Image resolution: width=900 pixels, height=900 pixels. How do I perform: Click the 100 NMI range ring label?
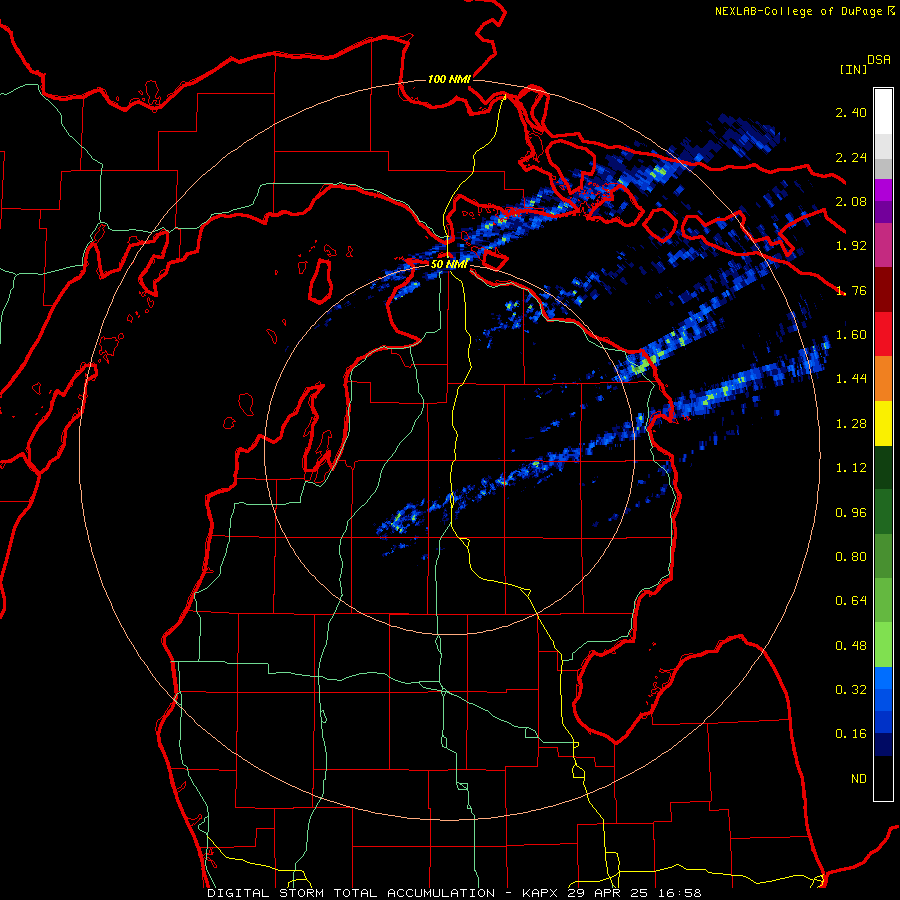click(x=449, y=79)
